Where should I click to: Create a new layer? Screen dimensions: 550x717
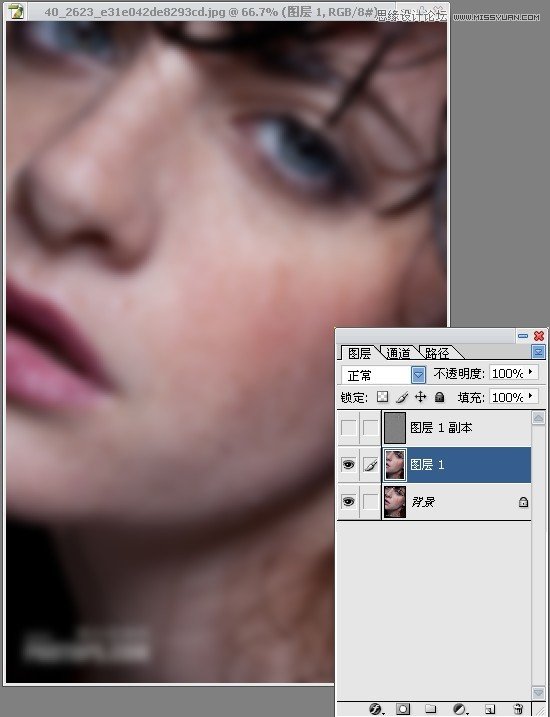[490, 709]
